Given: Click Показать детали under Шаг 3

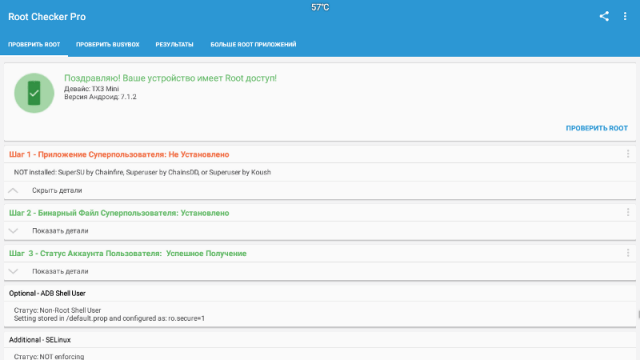Looking at the screenshot, I should point(60,271).
